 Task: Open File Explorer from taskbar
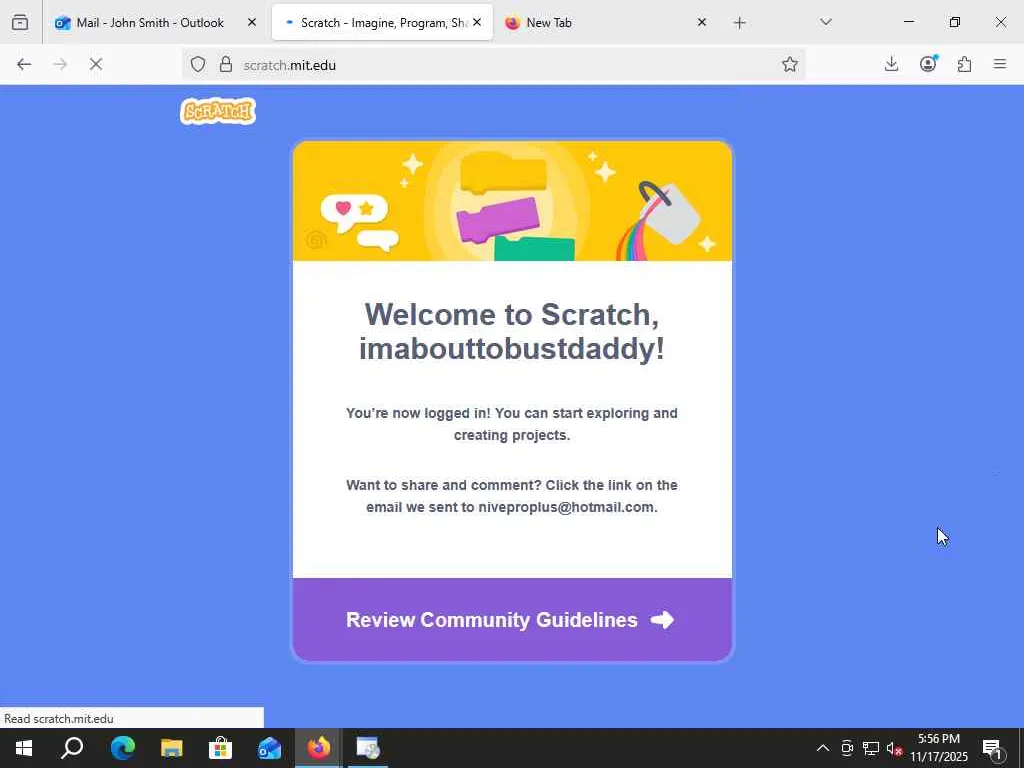pyautogui.click(x=171, y=748)
